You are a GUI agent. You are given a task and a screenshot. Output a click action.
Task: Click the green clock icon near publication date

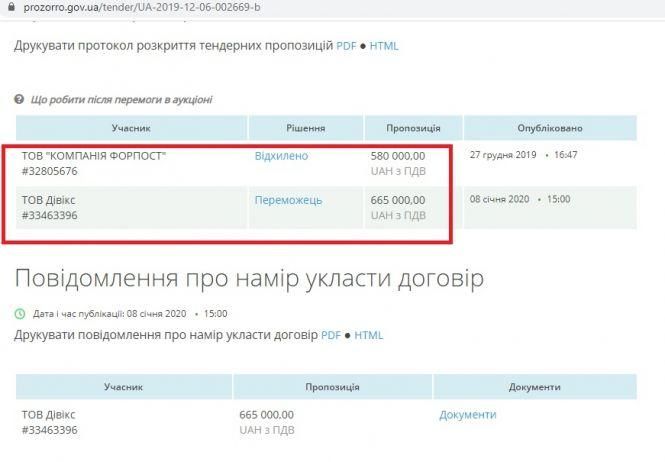pos(20,314)
